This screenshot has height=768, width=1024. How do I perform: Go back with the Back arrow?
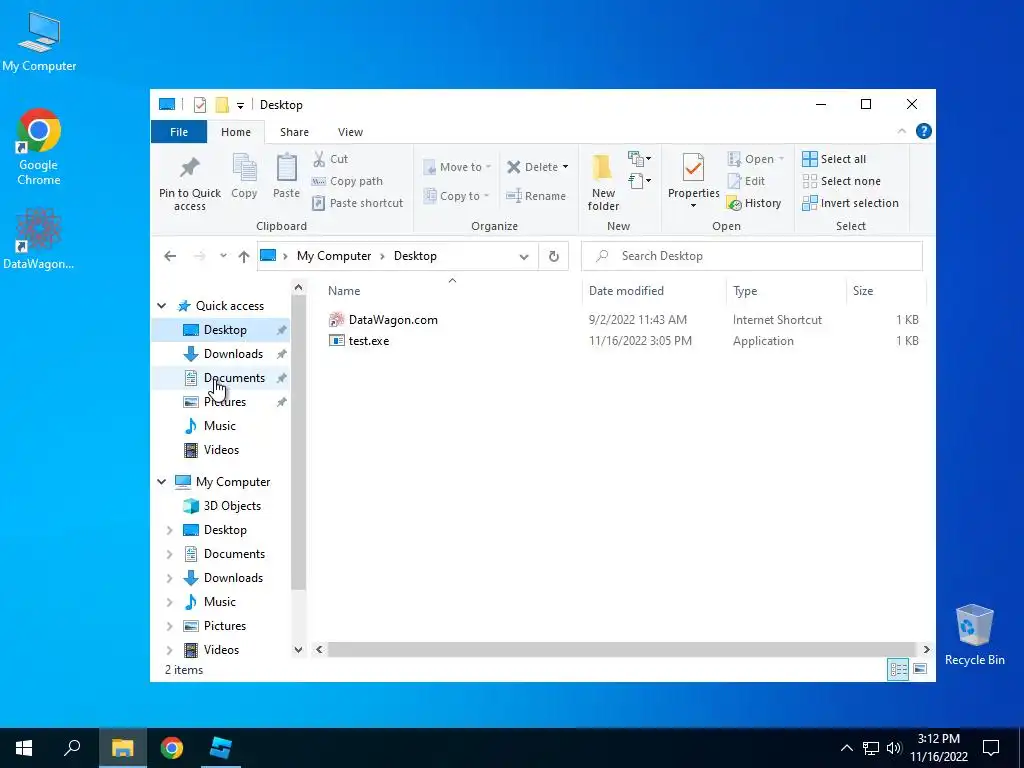[170, 256]
